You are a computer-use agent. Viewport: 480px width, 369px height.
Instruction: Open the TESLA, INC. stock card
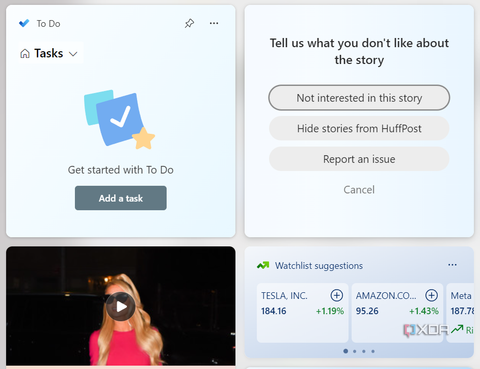pyautogui.click(x=303, y=313)
